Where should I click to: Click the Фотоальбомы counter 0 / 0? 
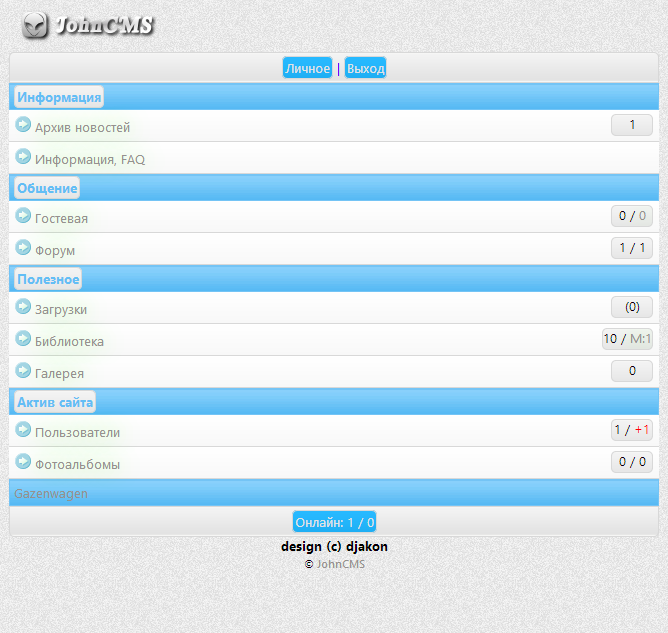tap(632, 462)
